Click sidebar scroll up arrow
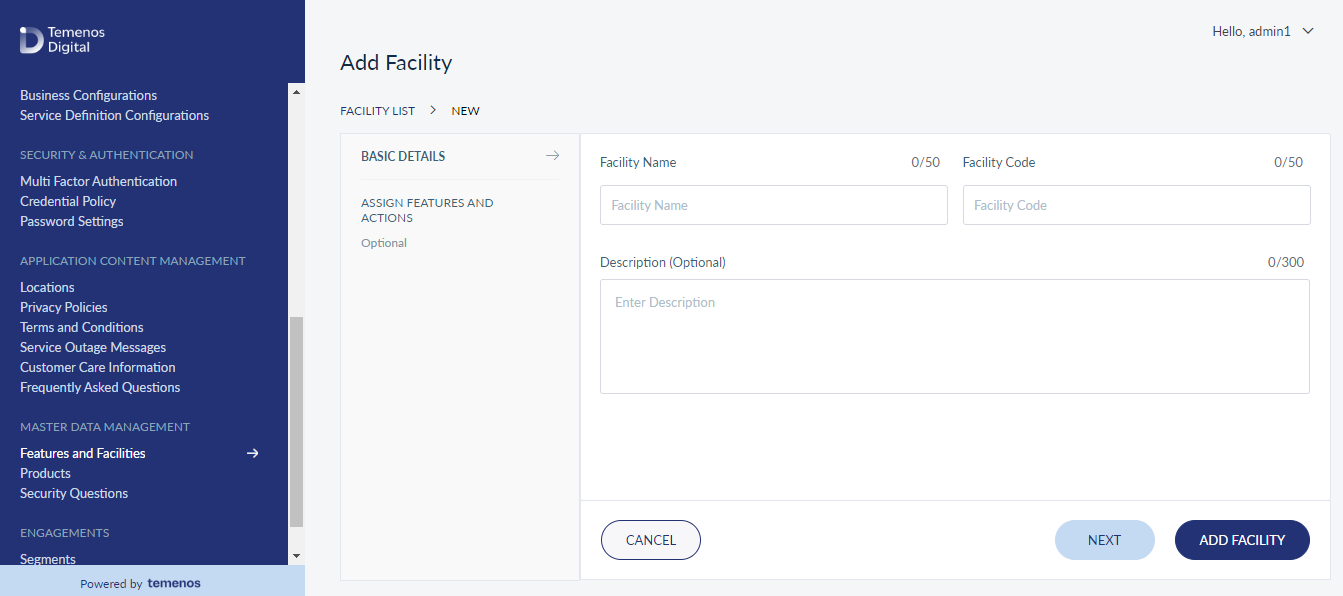The width and height of the screenshot is (1343, 596). 296,91
